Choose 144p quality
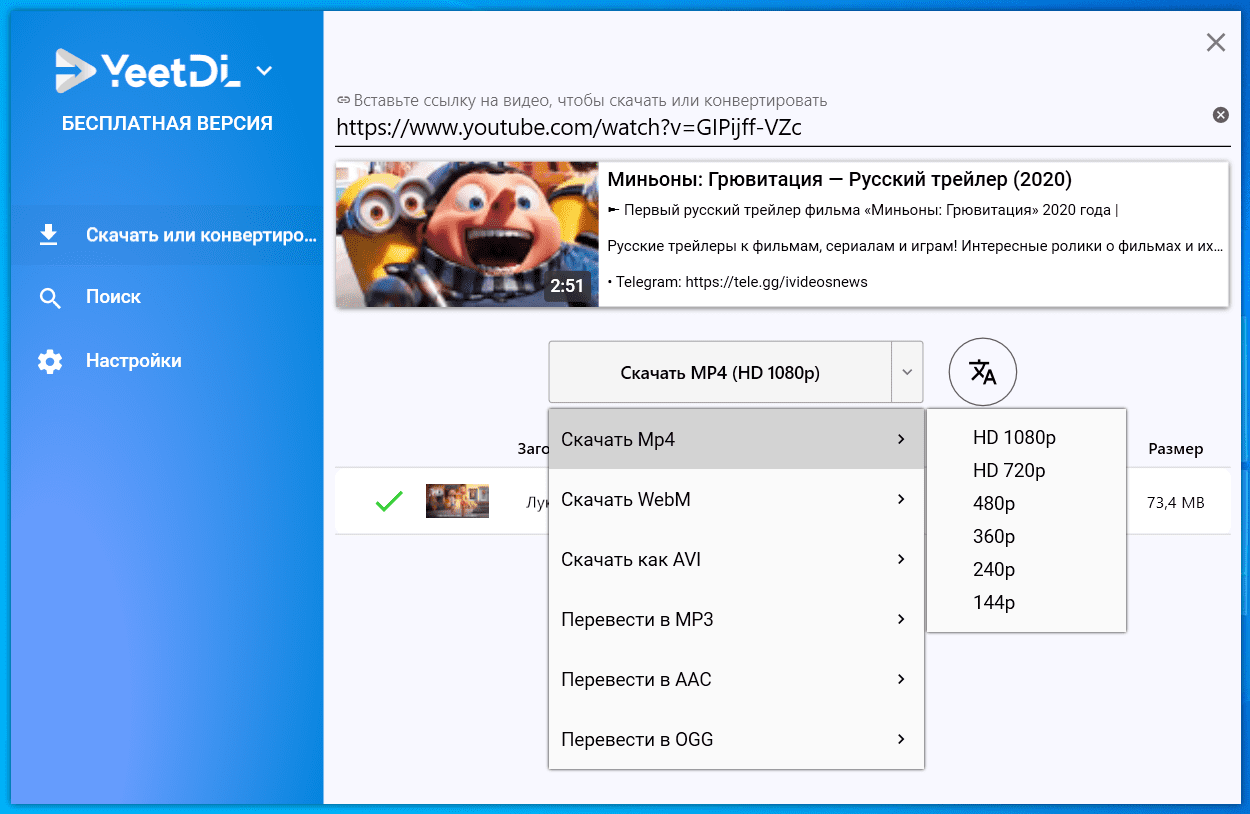The image size is (1250, 814). pyautogui.click(x=994, y=602)
